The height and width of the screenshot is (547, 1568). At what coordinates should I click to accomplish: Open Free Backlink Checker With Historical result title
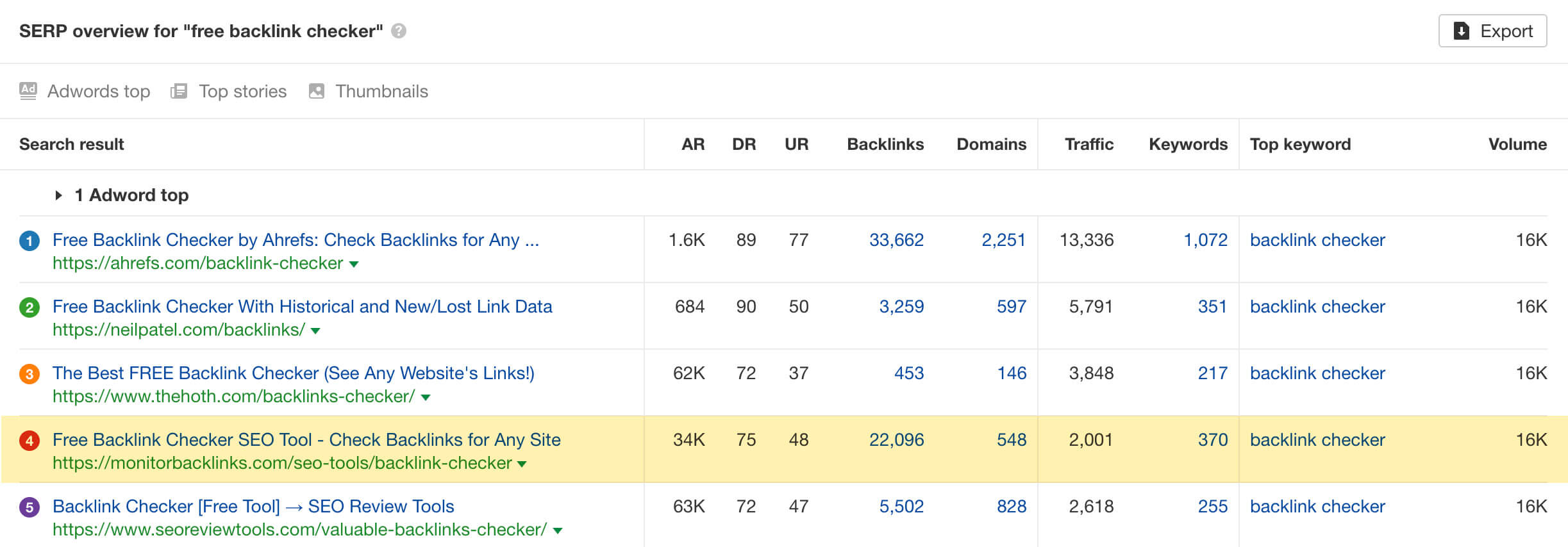coord(302,306)
